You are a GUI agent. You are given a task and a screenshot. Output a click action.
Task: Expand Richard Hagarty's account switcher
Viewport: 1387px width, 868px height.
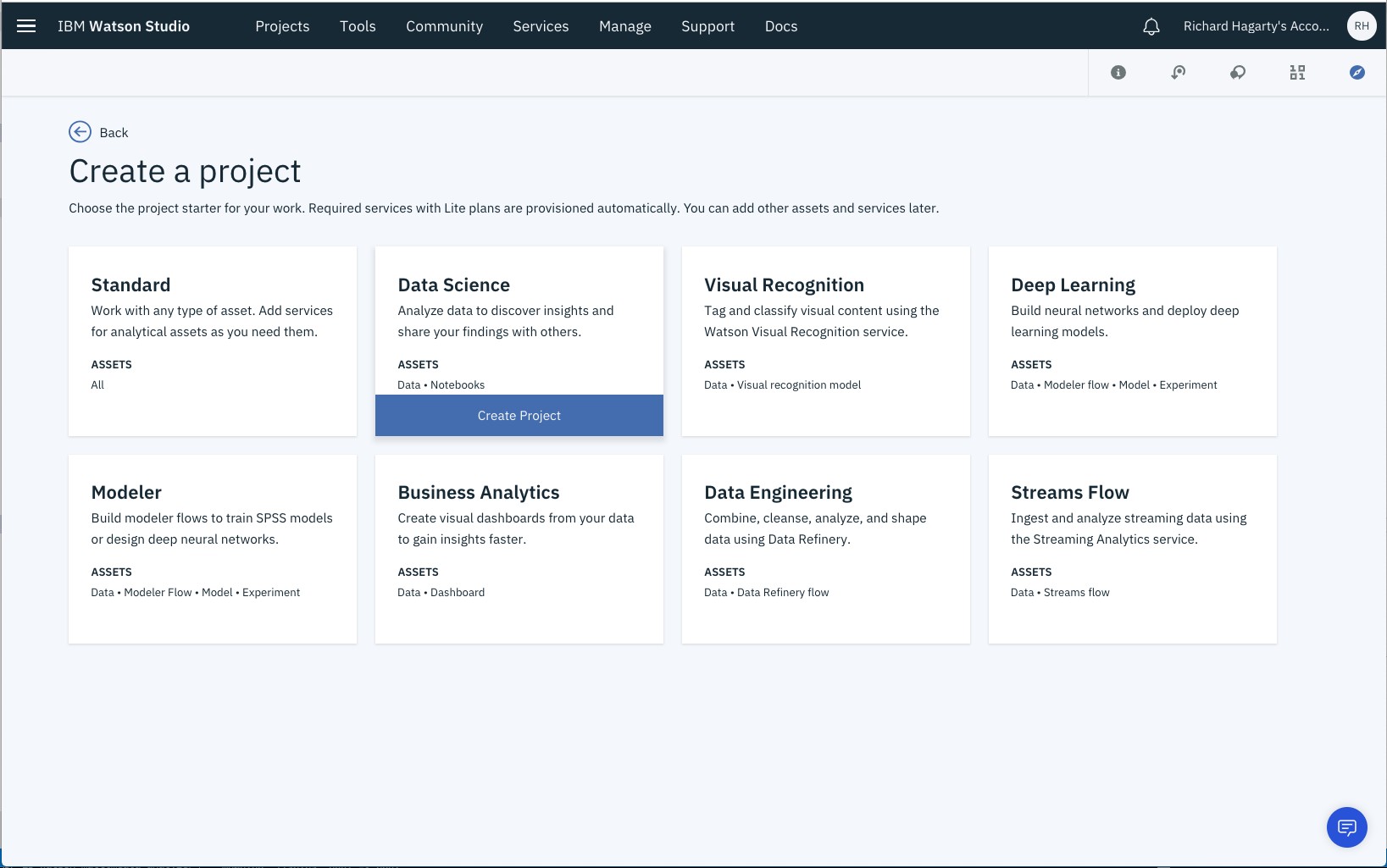coord(1256,26)
